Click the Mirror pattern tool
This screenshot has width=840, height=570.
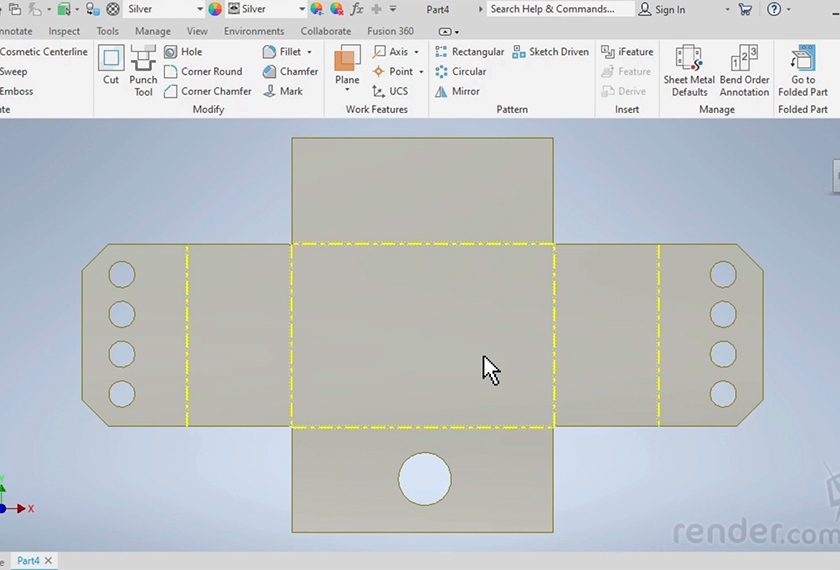(x=458, y=91)
